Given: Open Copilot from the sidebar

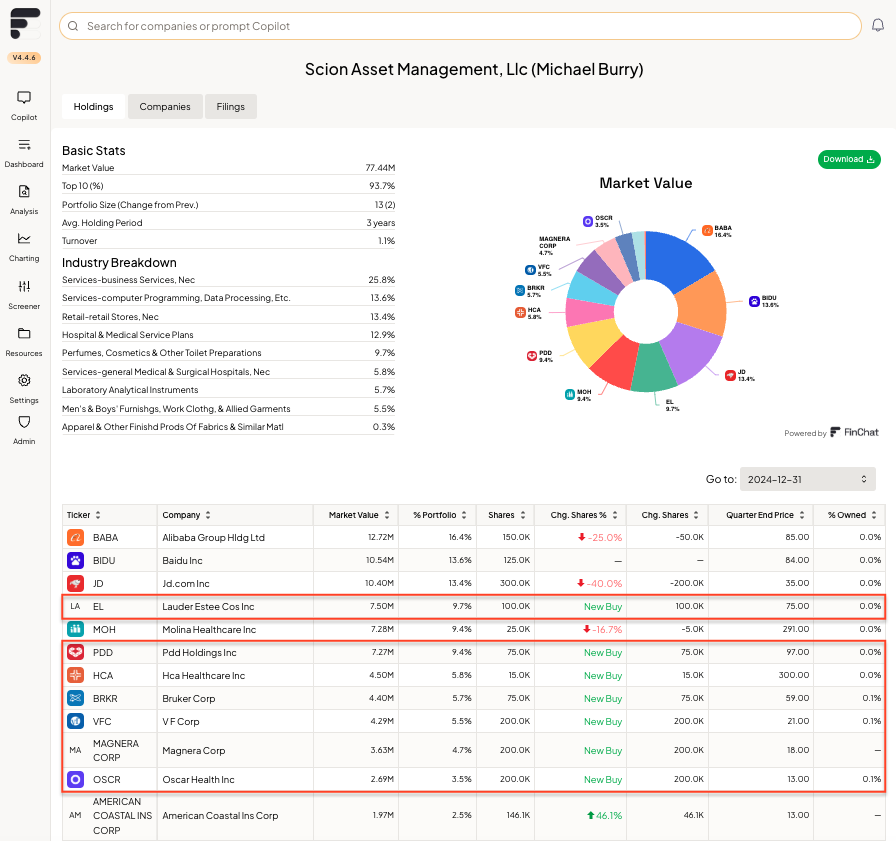Looking at the screenshot, I should pos(24,106).
